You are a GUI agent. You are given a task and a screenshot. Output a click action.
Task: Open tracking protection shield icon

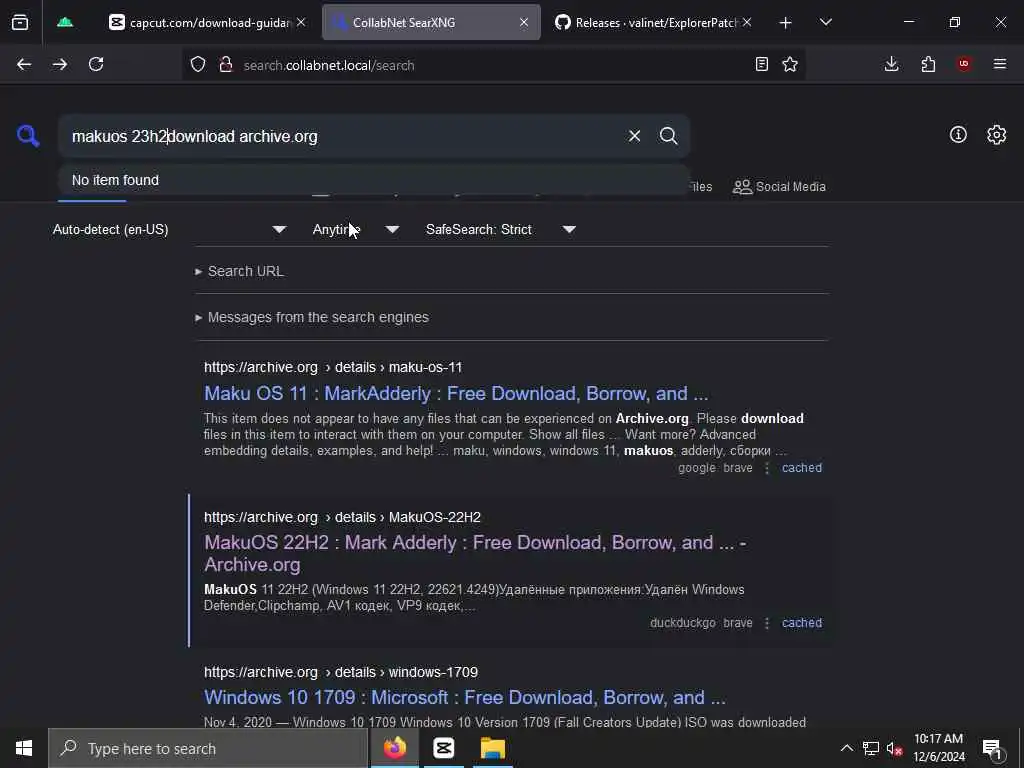click(x=198, y=64)
